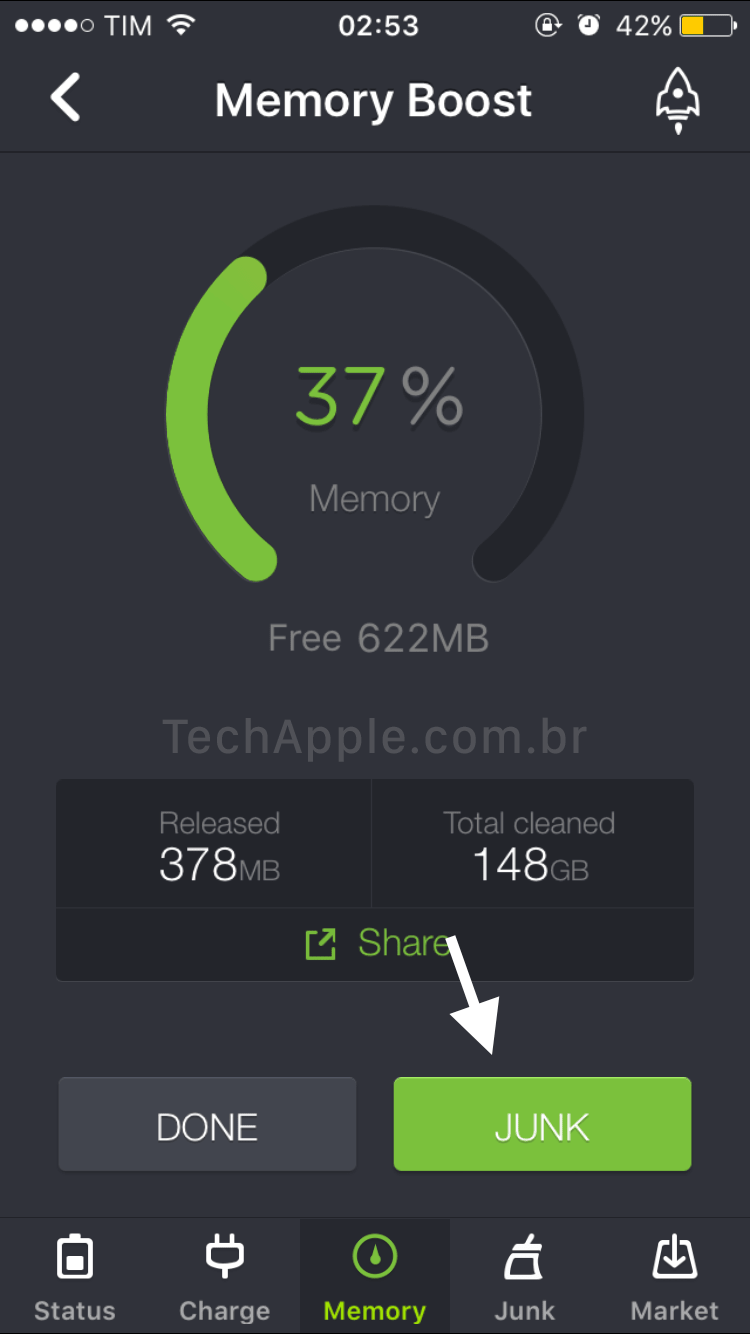Viewport: 750px width, 1334px height.
Task: Open the Status tab
Action: (75, 1277)
